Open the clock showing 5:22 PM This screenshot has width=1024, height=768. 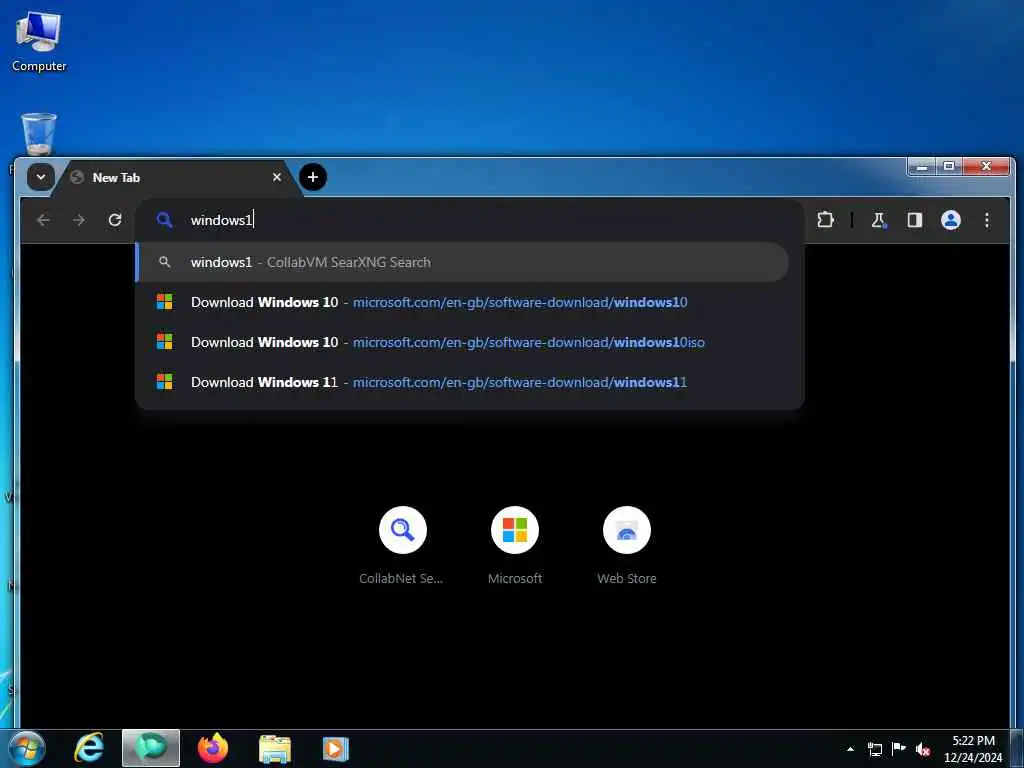973,749
